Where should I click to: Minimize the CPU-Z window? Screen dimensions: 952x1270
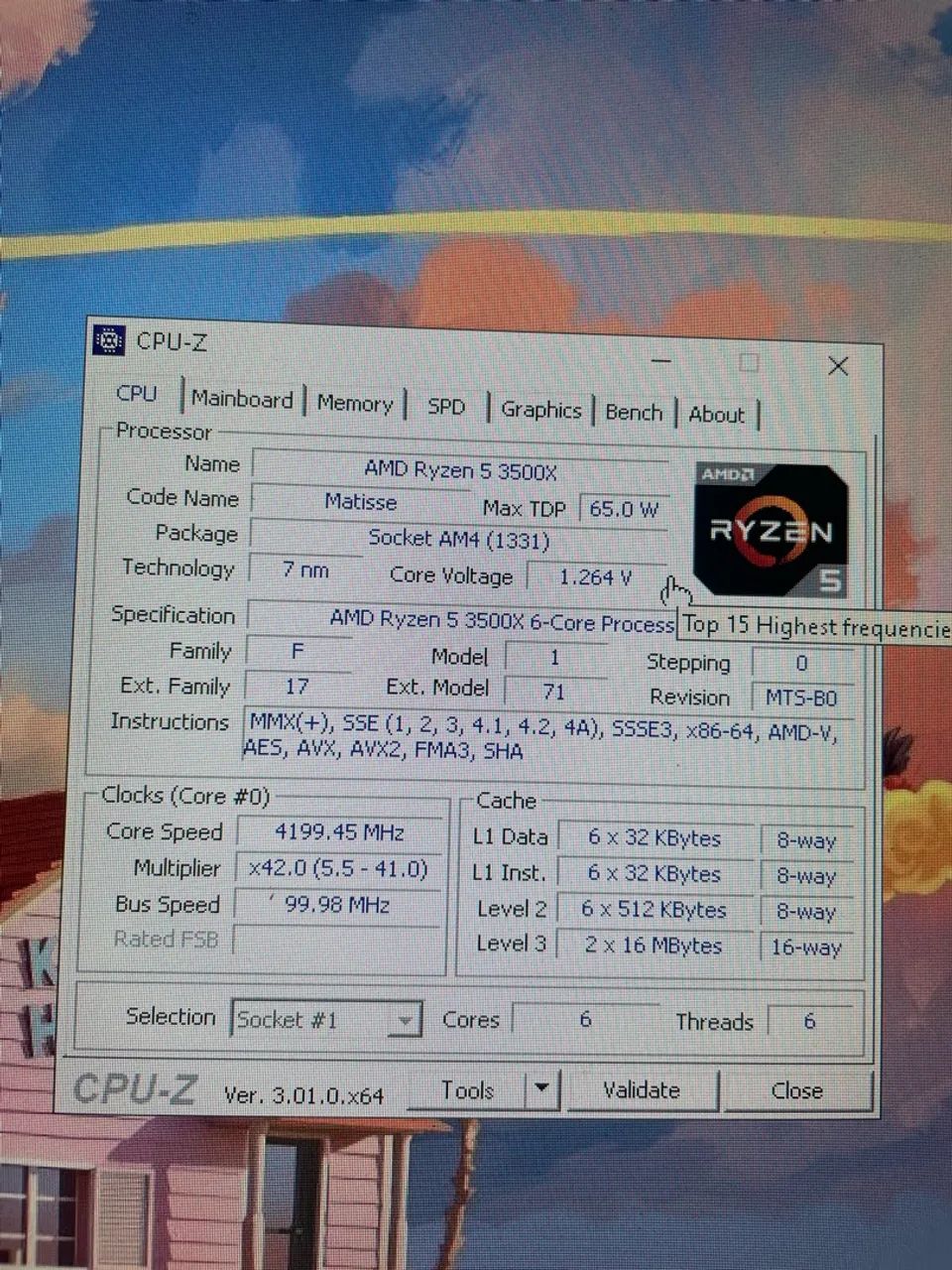662,361
